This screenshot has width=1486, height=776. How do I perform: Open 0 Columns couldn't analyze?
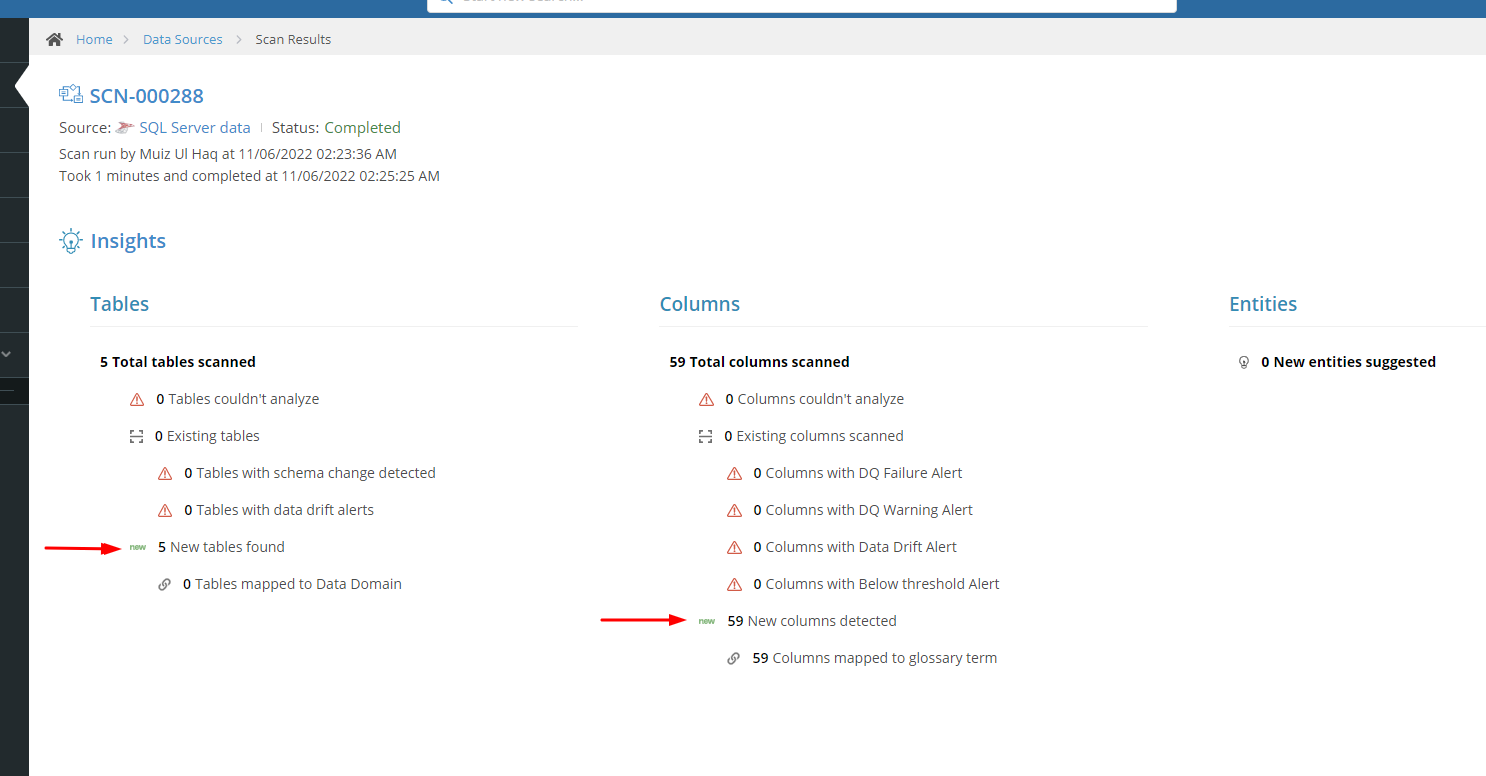(814, 399)
